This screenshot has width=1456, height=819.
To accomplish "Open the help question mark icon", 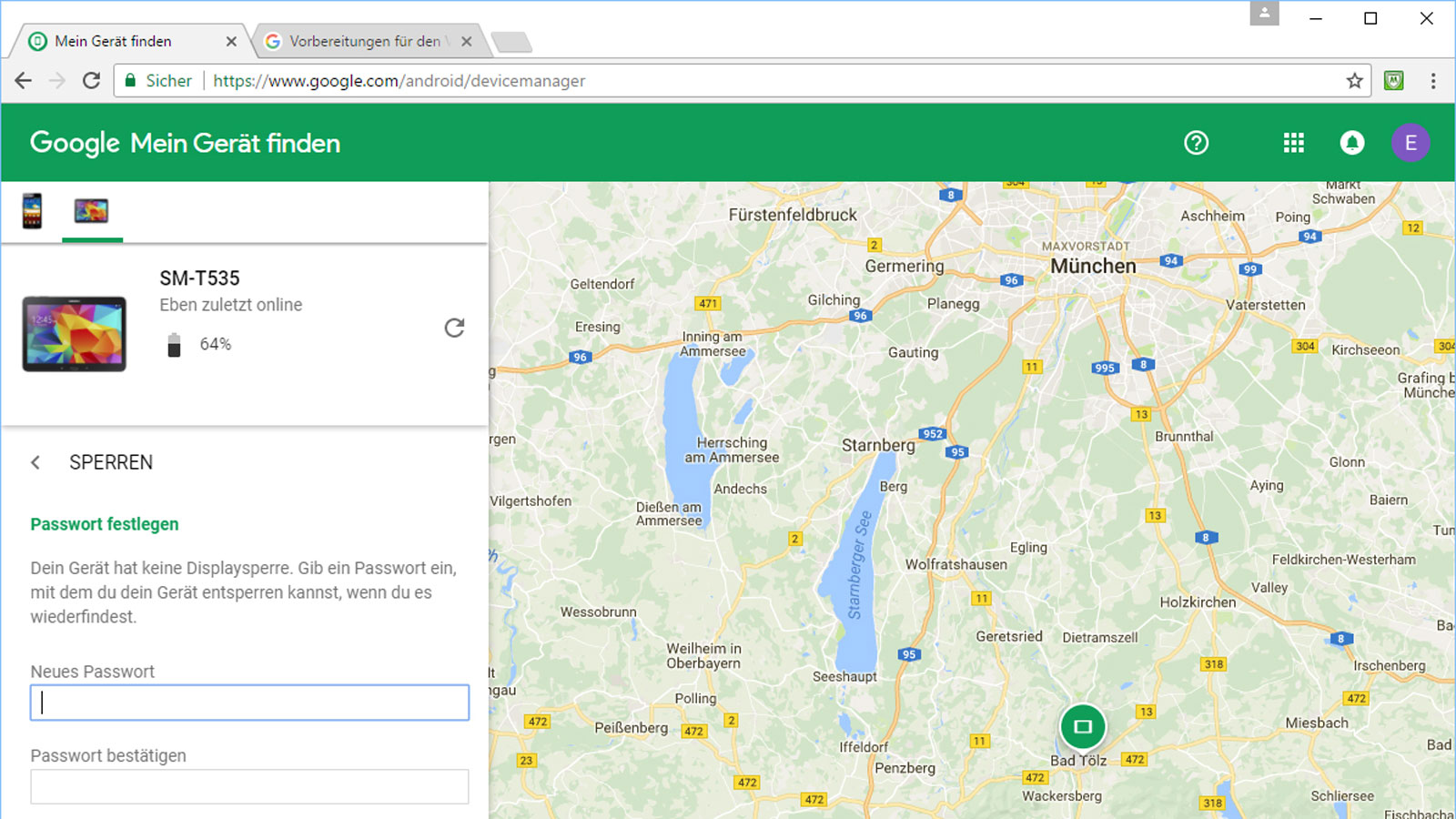I will [1196, 143].
